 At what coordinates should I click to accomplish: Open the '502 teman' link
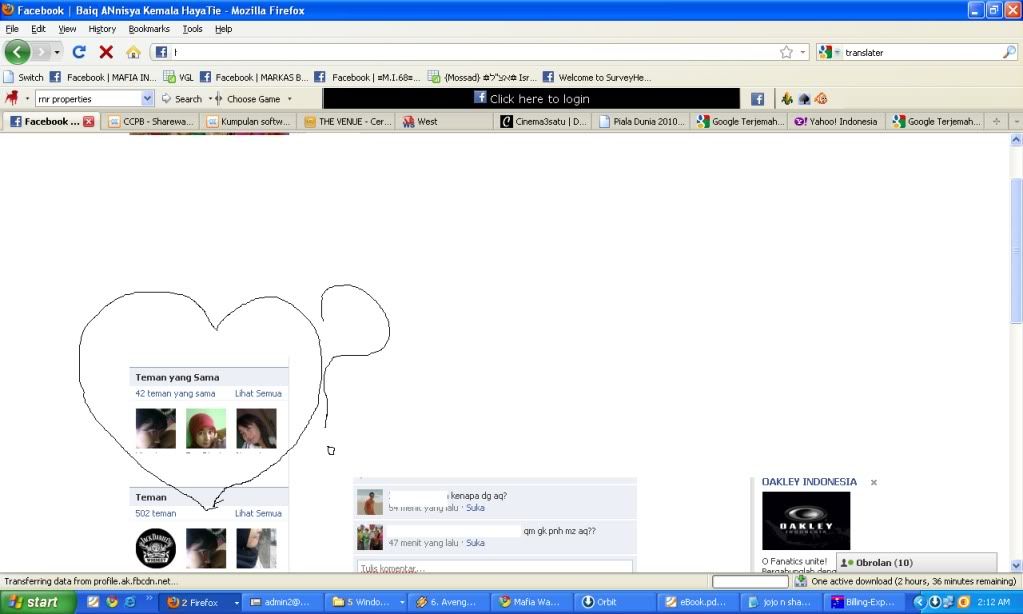click(155, 514)
